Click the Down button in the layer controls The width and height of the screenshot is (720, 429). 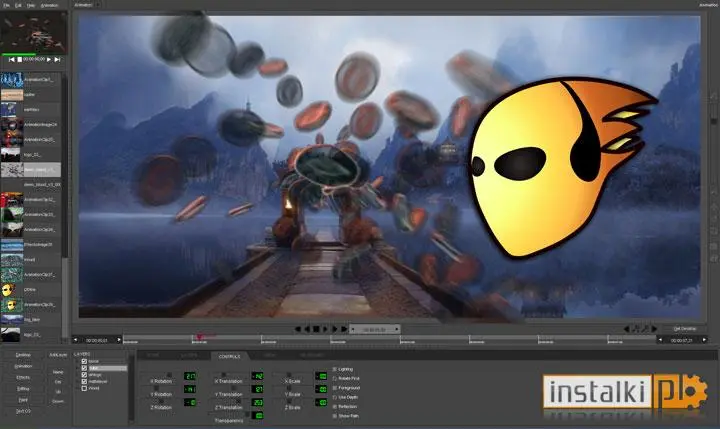pyautogui.click(x=58, y=401)
